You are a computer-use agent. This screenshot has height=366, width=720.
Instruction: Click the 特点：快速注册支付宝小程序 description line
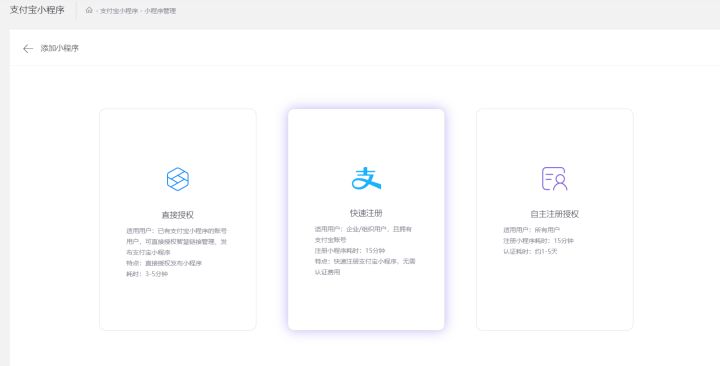point(365,261)
